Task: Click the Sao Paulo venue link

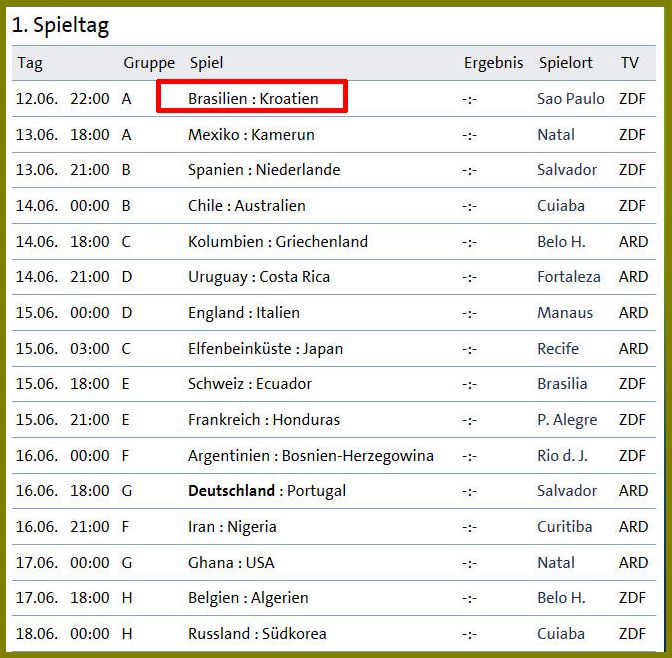Action: click(570, 98)
